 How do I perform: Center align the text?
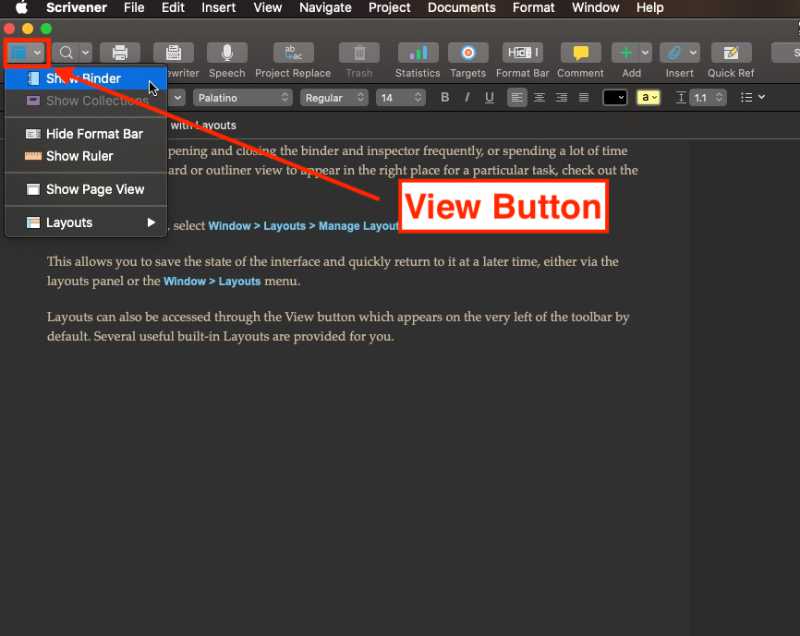point(539,97)
